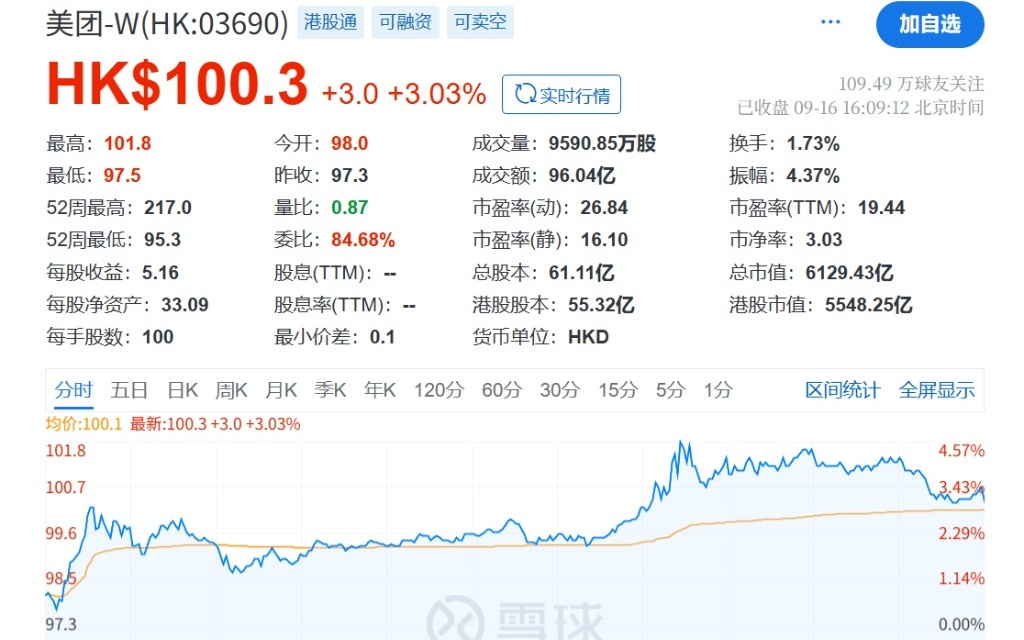
Task: Open 全屏显示 fullscreen chart link
Action: pyautogui.click(x=936, y=390)
